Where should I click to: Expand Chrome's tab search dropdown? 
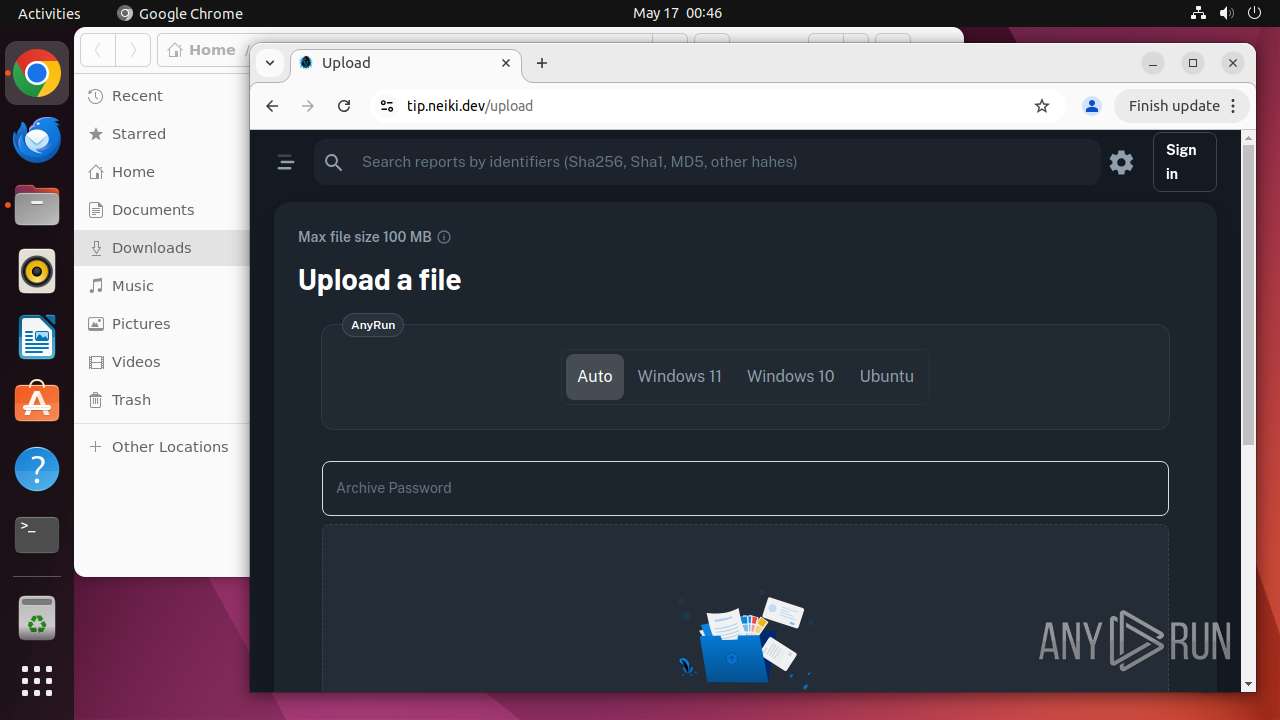270,63
